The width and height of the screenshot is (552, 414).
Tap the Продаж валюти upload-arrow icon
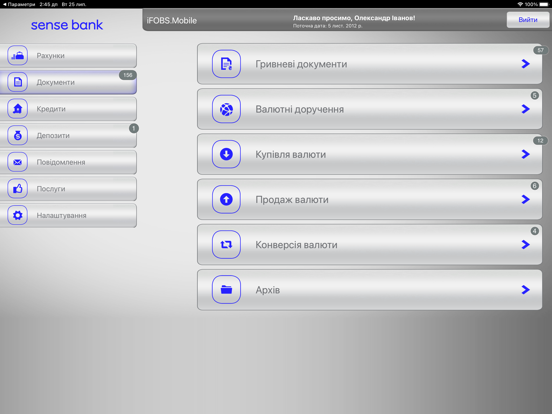coord(226,199)
